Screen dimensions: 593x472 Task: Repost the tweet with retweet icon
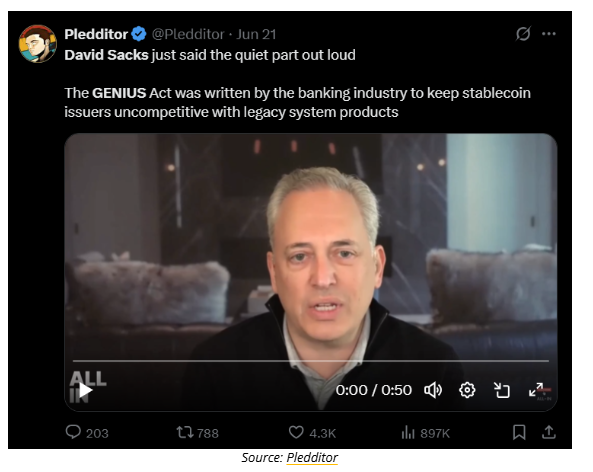185,432
